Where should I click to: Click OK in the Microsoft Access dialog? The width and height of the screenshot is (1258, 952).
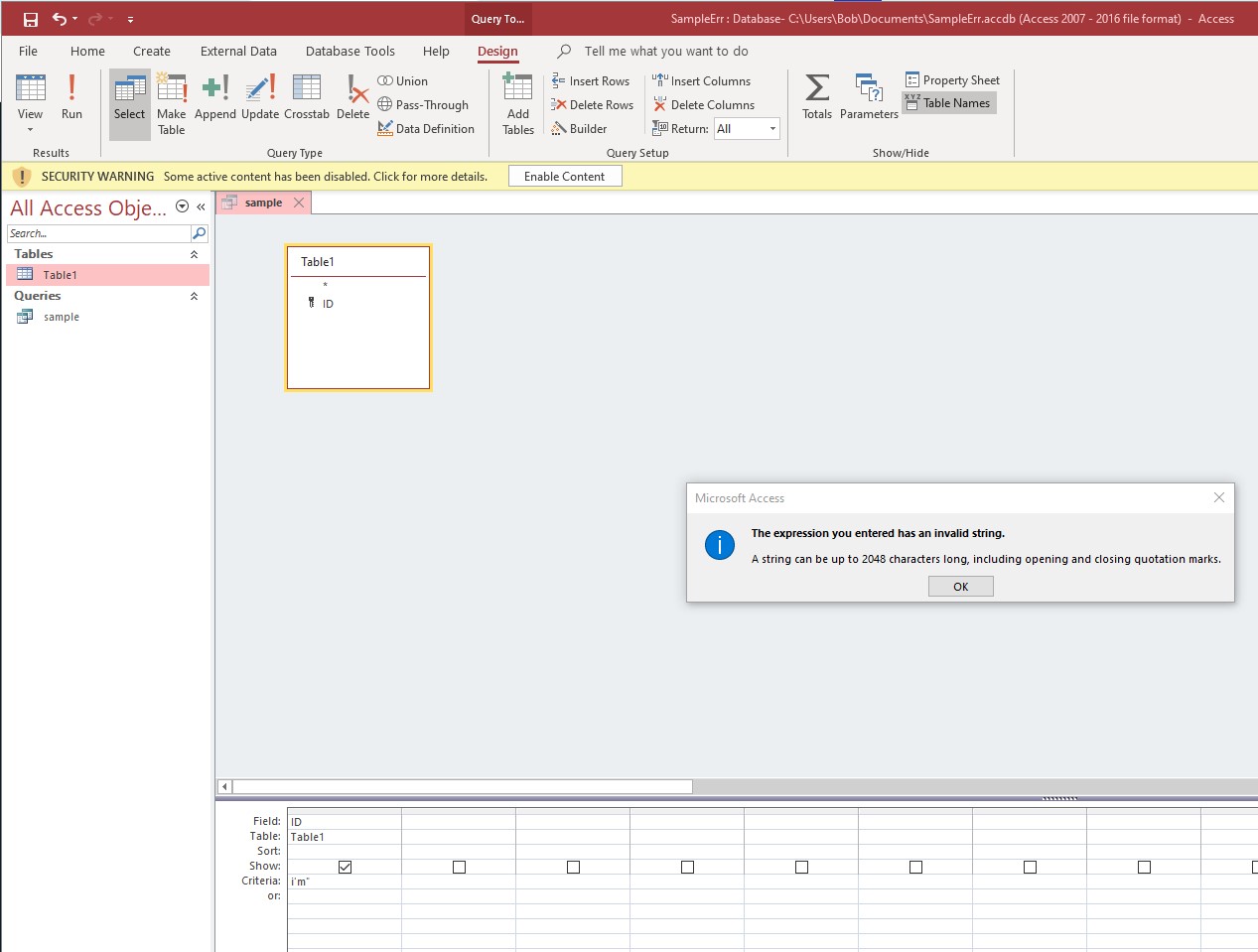(961, 587)
